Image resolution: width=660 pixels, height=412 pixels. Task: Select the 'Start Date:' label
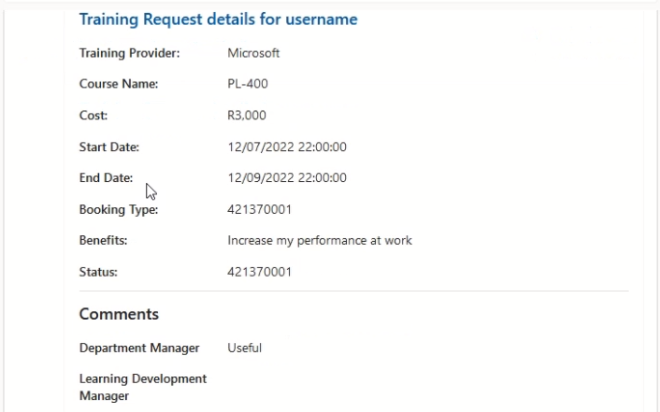click(109, 147)
